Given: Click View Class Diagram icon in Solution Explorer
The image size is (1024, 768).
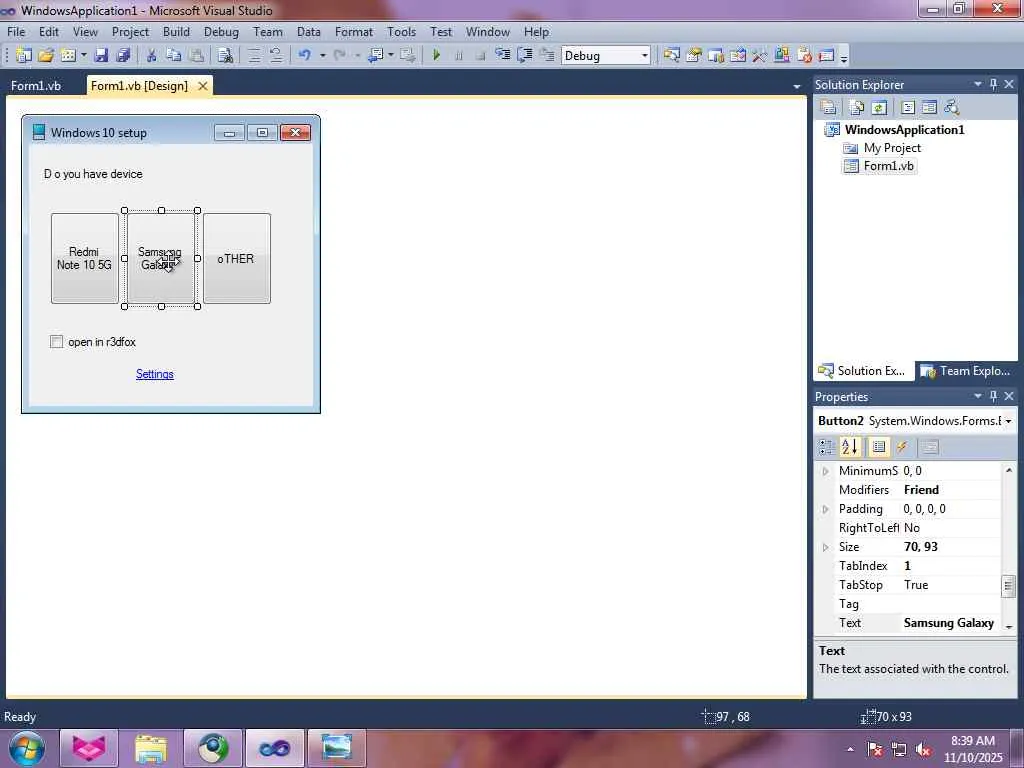Looking at the screenshot, I should (x=952, y=107).
